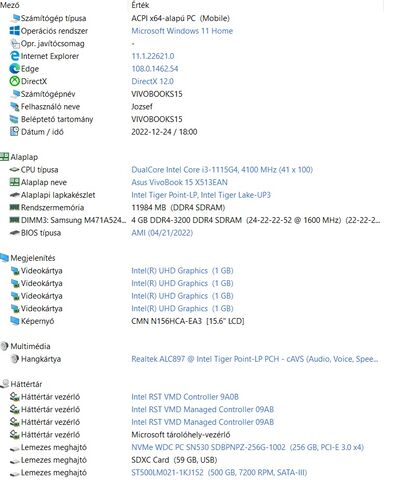Select the Mező column header
The image size is (398, 480).
(x=10, y=5)
